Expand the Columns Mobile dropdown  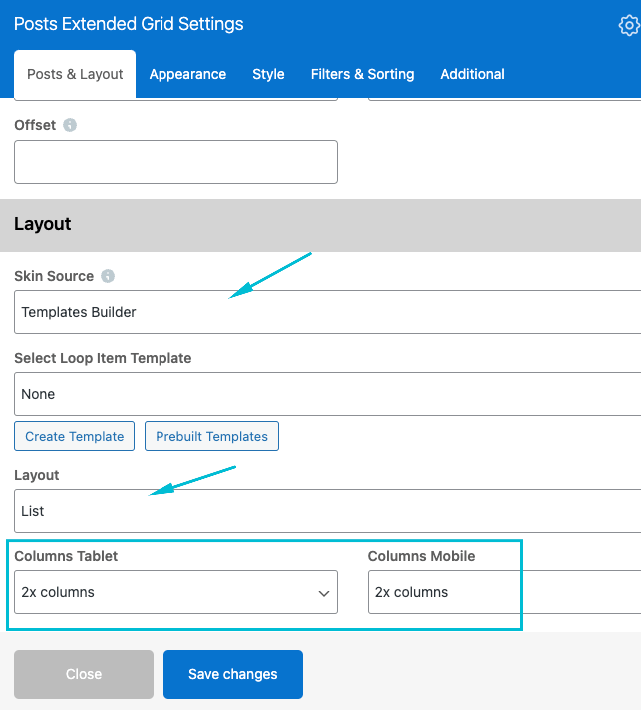coord(503,592)
